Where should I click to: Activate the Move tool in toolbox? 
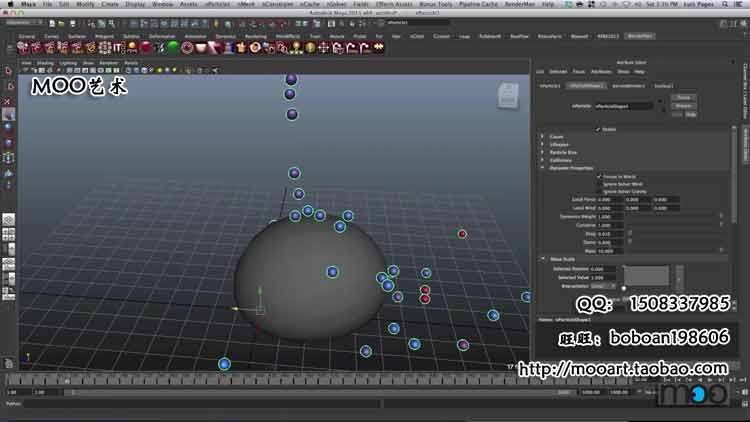(x=8, y=114)
